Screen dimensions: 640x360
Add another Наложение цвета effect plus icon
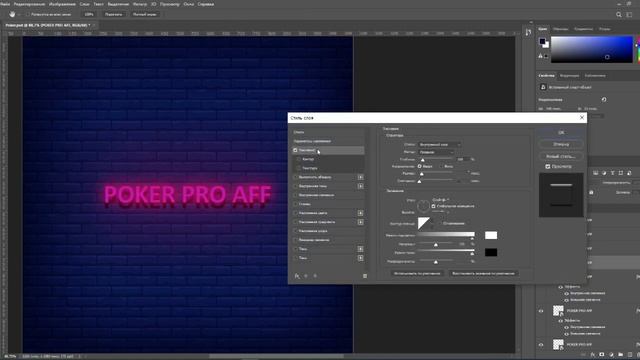[x=360, y=213]
